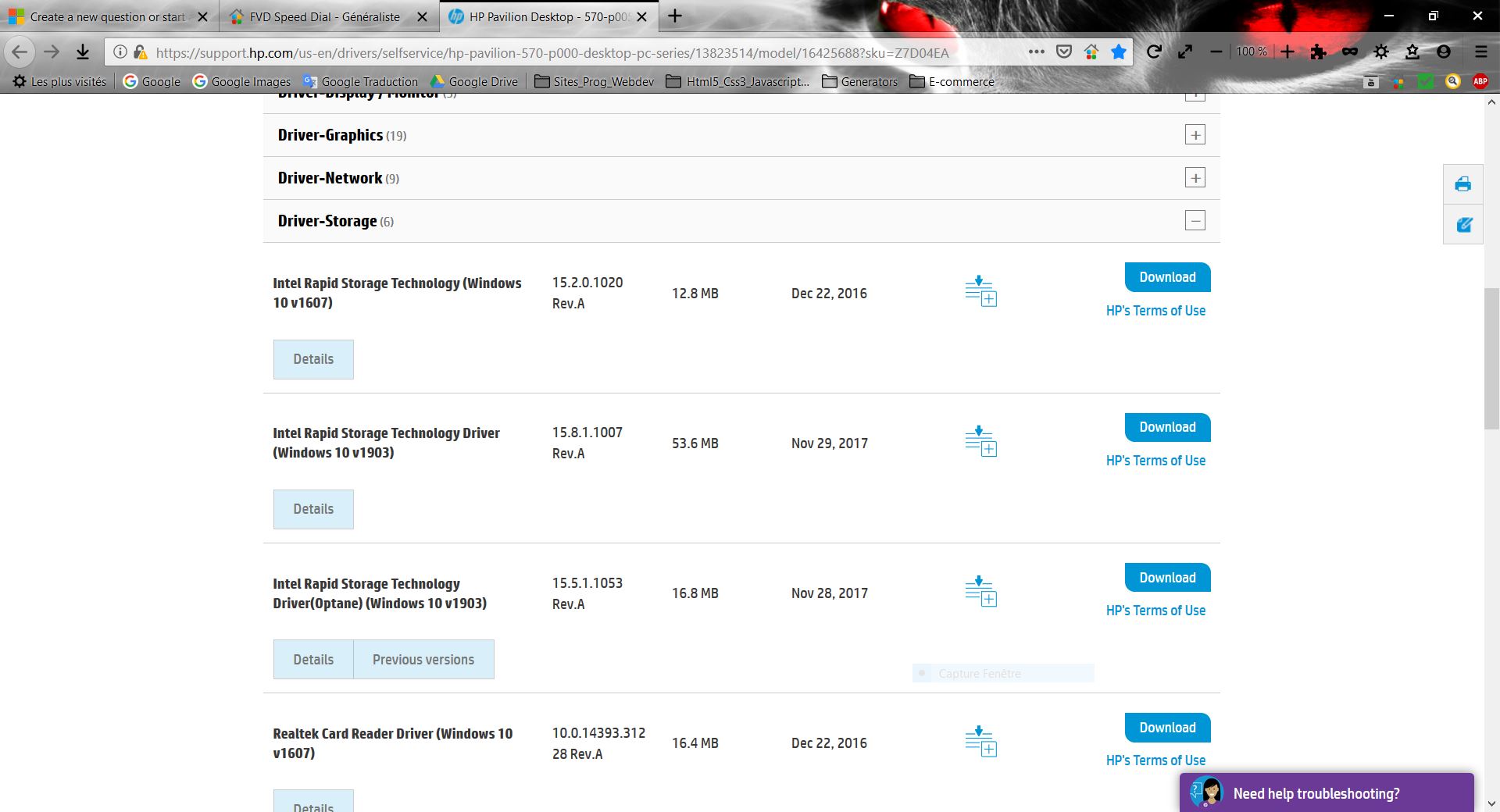Reload the current page

tap(1154, 52)
